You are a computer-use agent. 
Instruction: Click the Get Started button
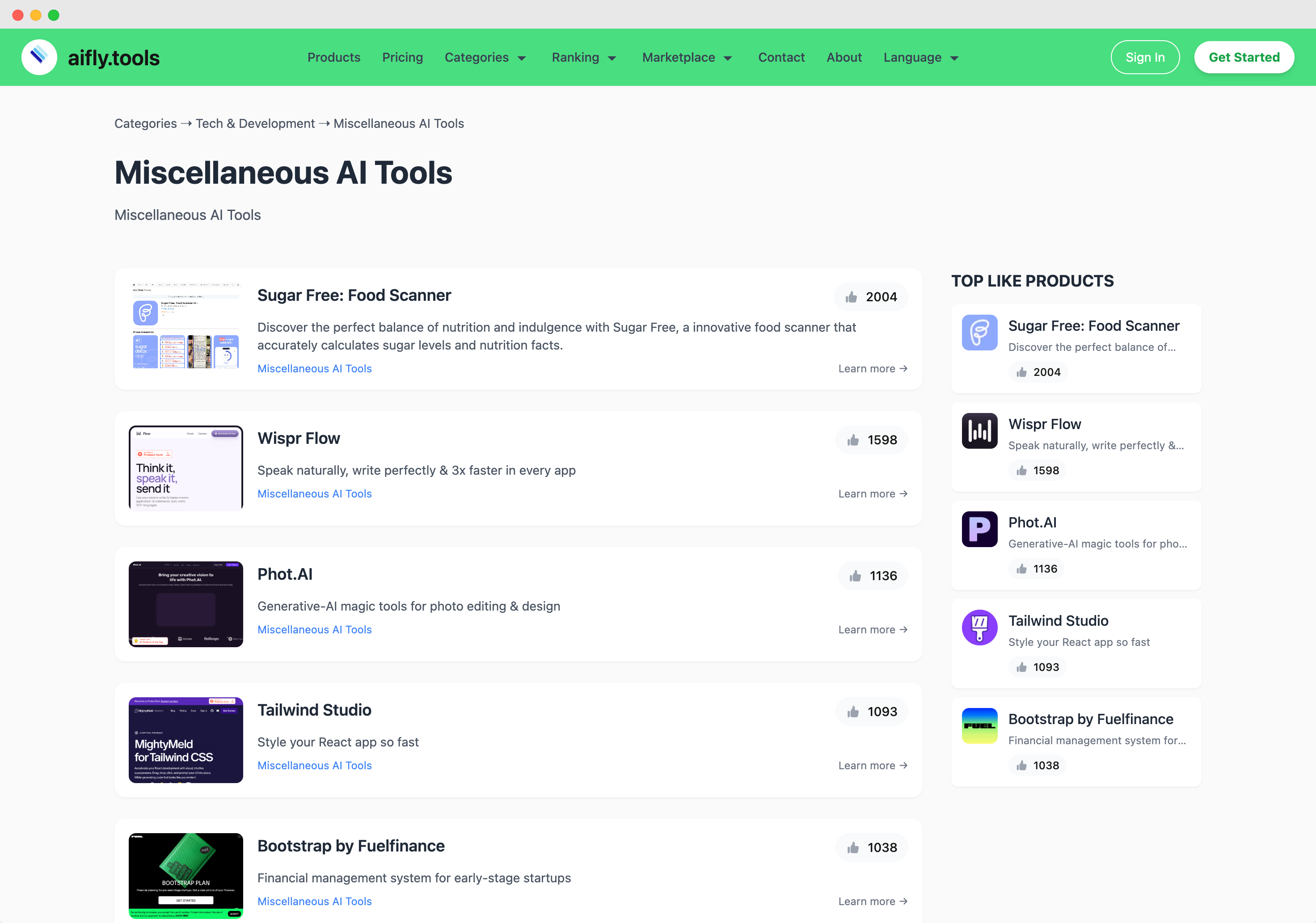pyautogui.click(x=1243, y=57)
